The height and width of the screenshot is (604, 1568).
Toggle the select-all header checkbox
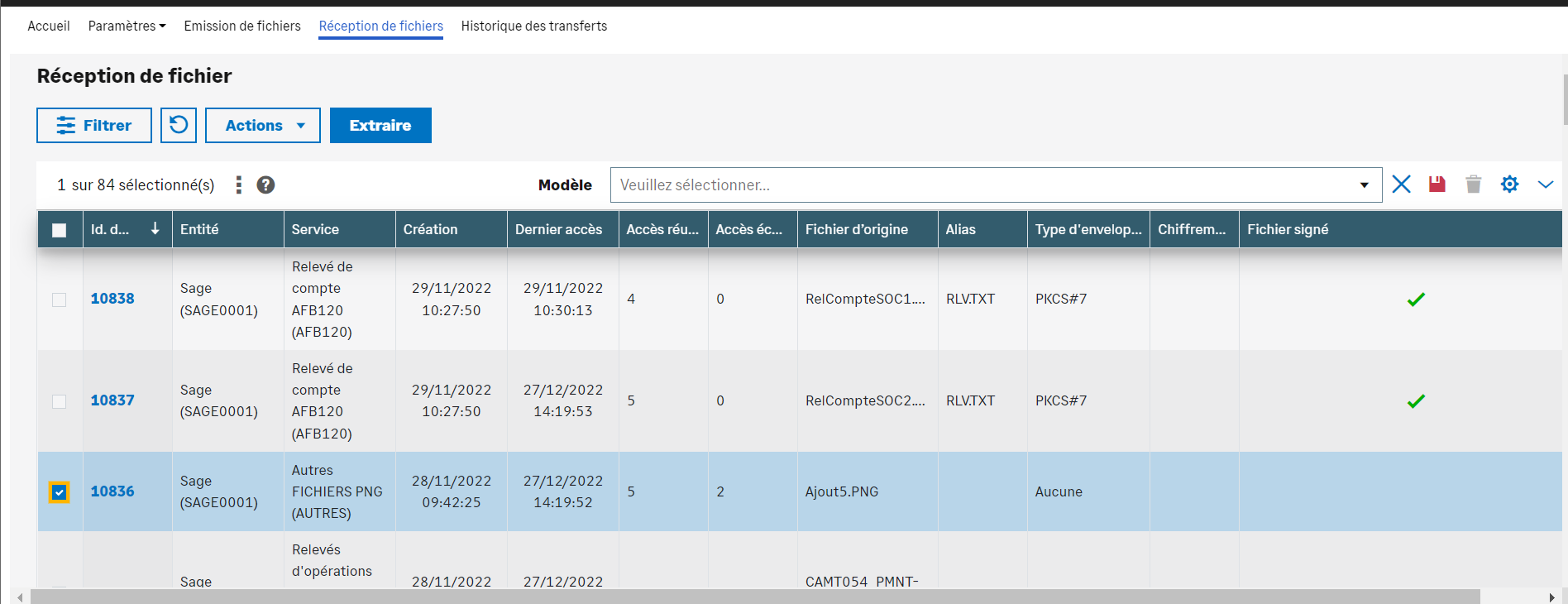60,230
